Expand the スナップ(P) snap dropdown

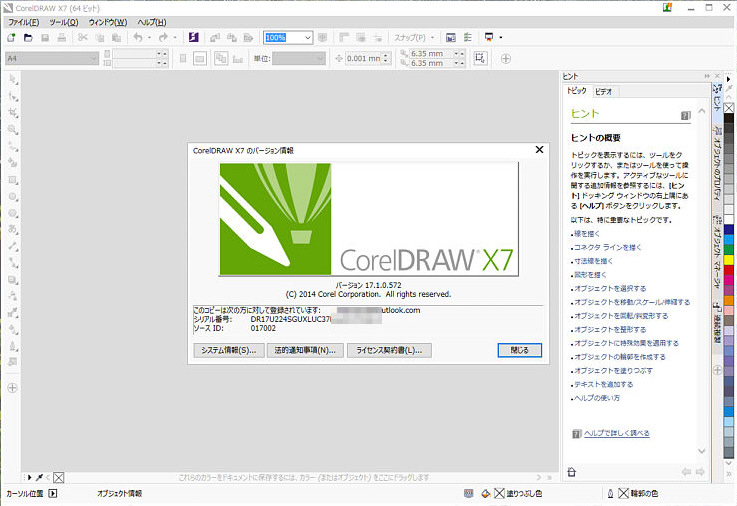[x=432, y=38]
